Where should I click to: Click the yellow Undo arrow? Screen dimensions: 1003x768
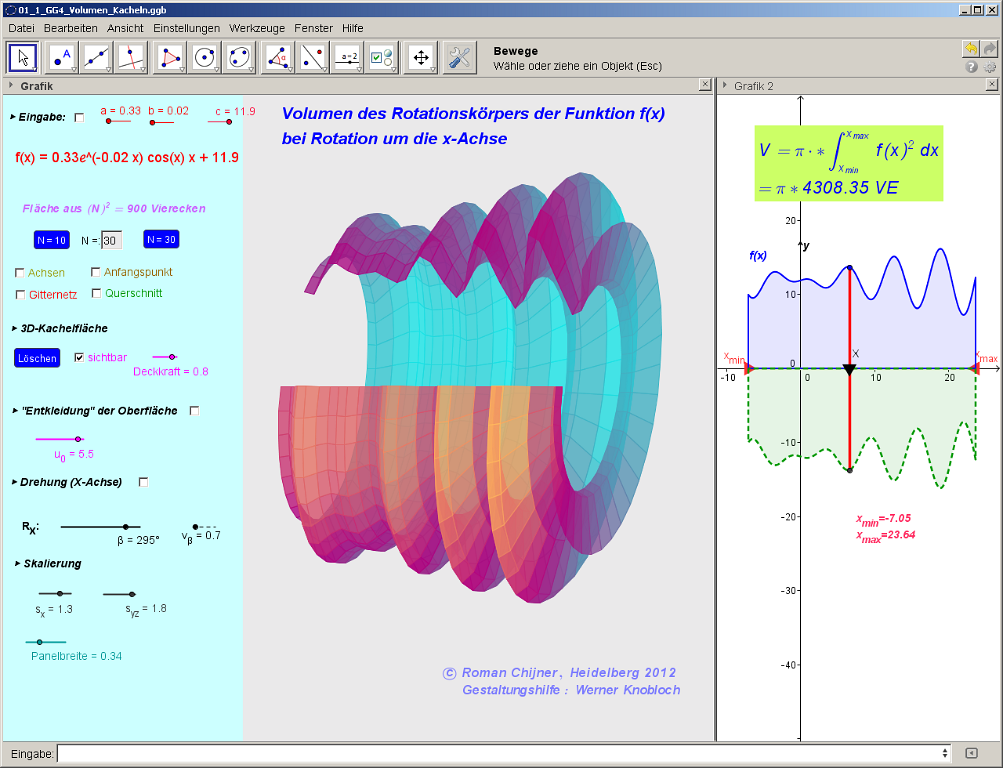(970, 49)
